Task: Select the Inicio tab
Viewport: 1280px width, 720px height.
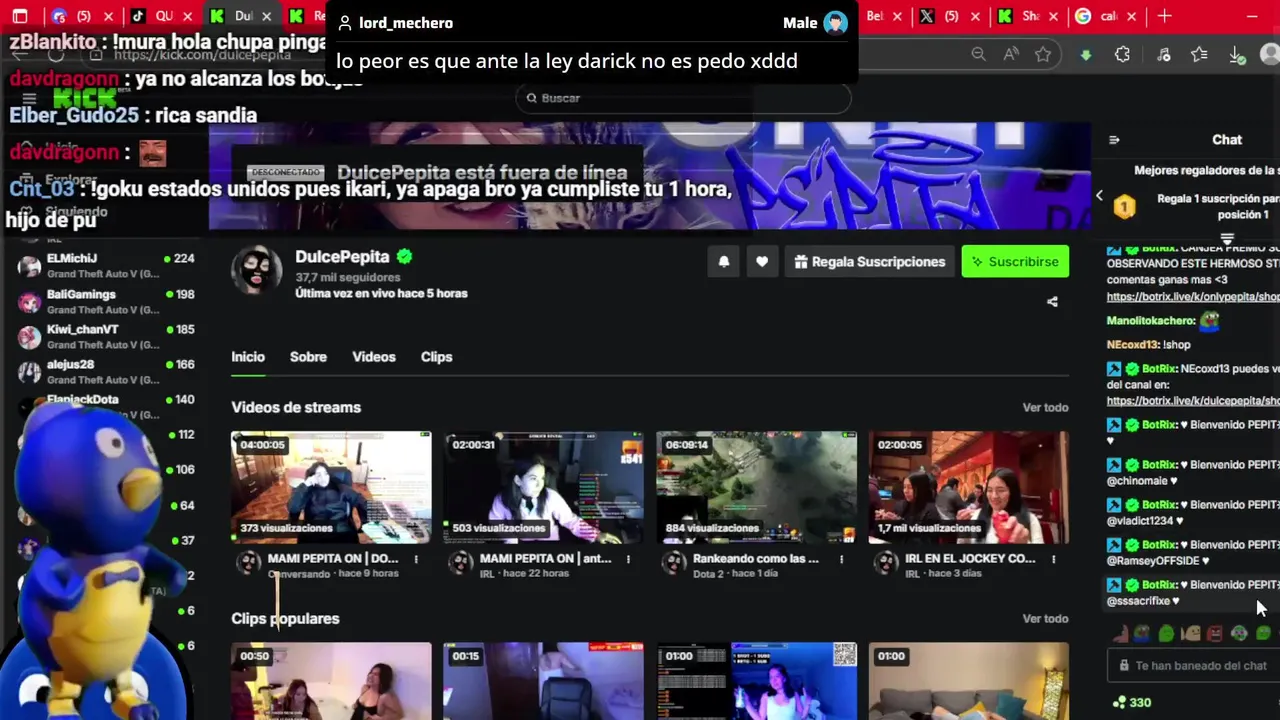Action: (x=248, y=357)
